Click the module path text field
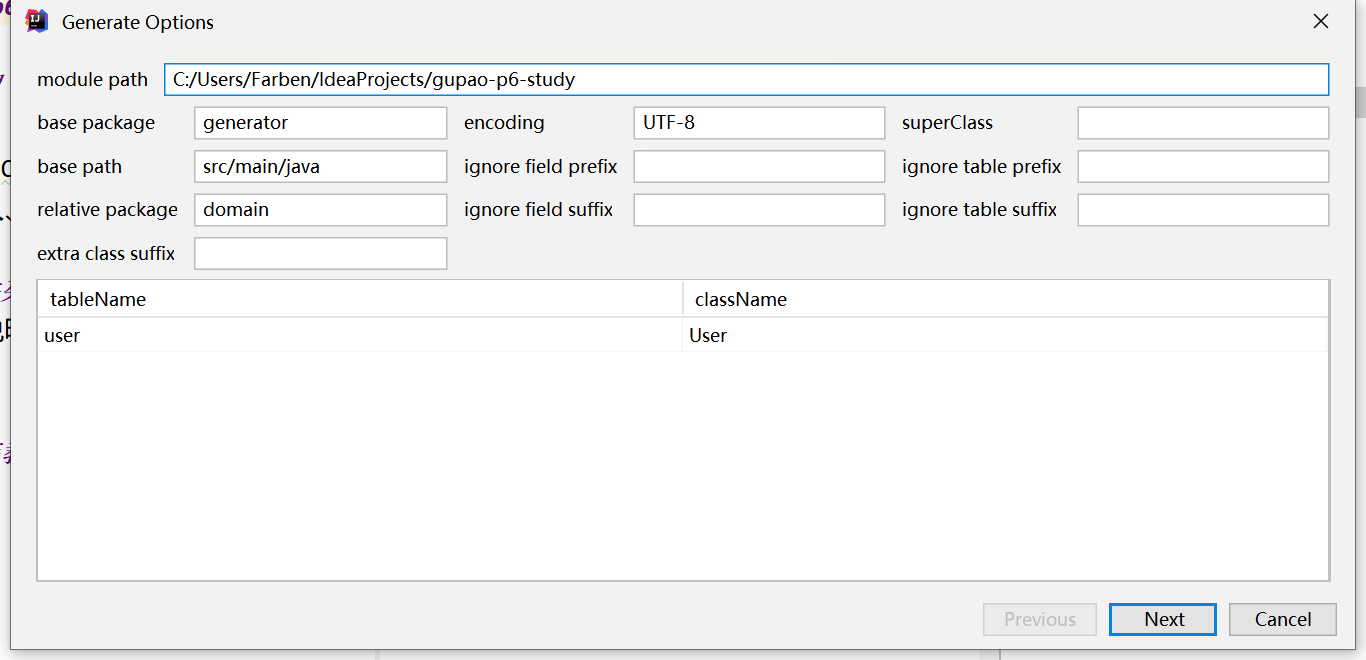The width and height of the screenshot is (1366, 660). click(746, 79)
